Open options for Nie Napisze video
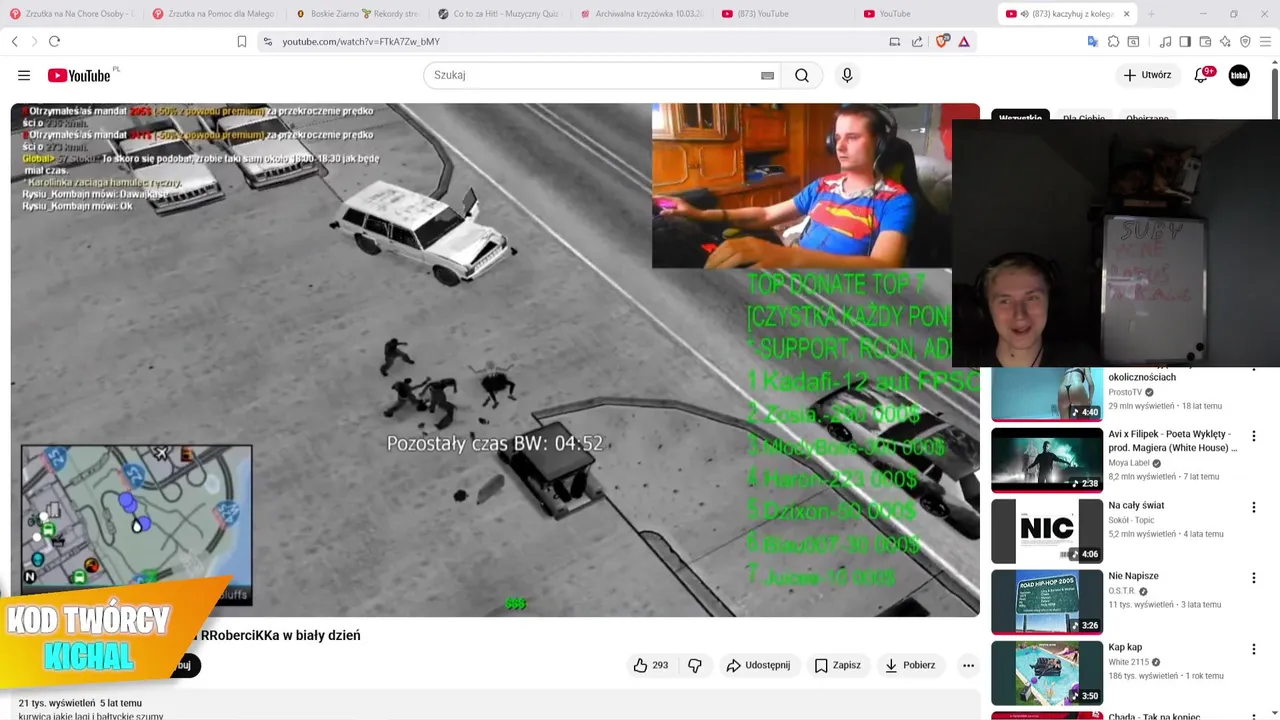Image resolution: width=1280 pixels, height=720 pixels. tap(1253, 578)
